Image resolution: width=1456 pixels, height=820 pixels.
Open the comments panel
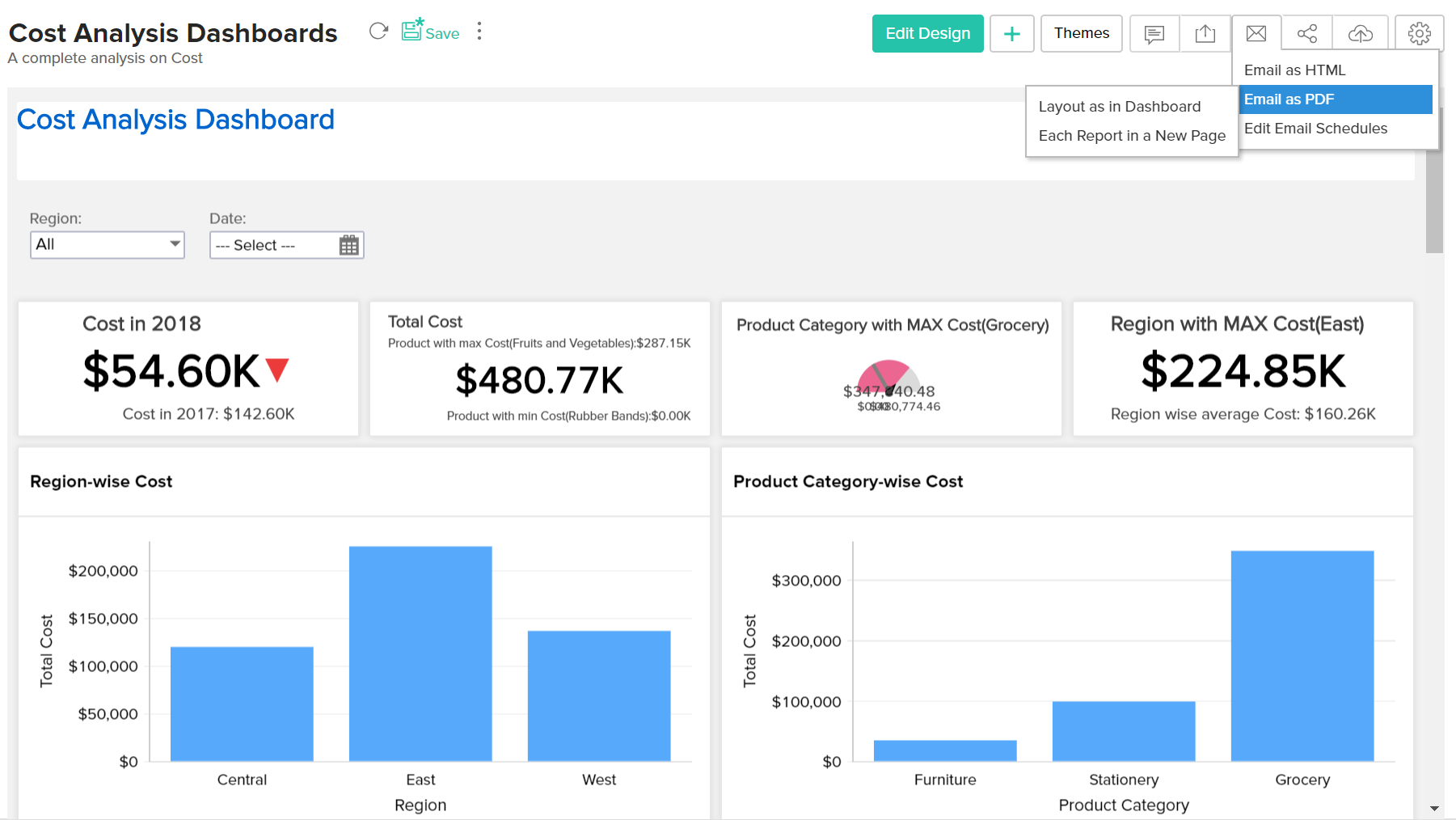point(1154,33)
